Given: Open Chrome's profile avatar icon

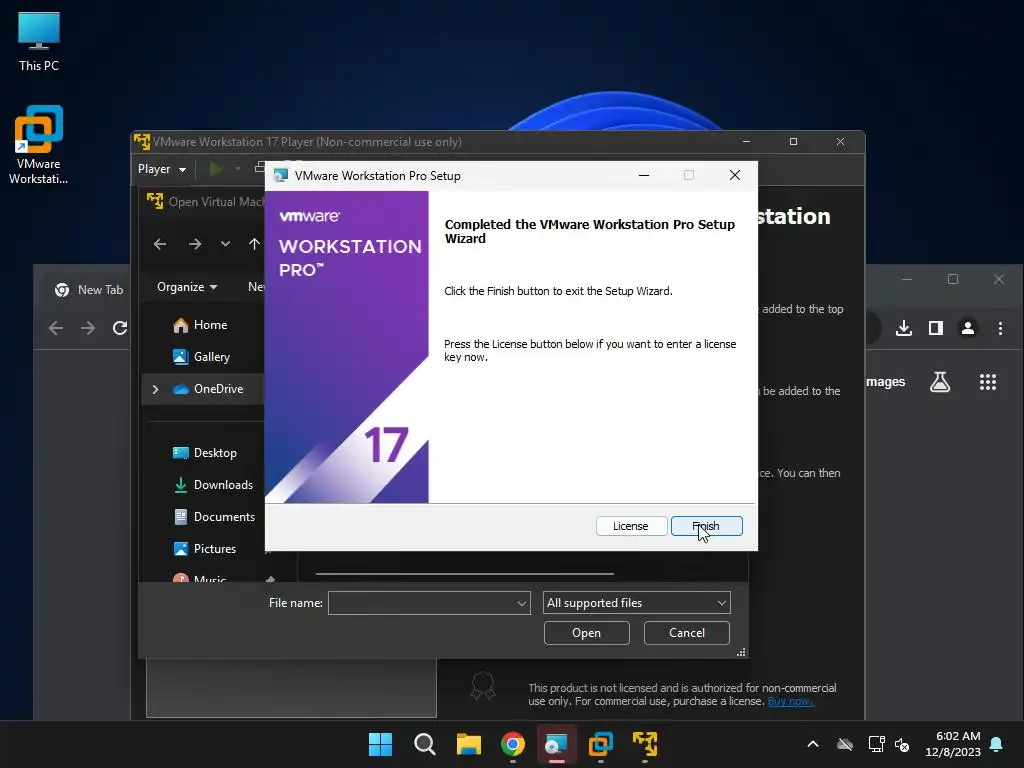Looking at the screenshot, I should (x=968, y=328).
